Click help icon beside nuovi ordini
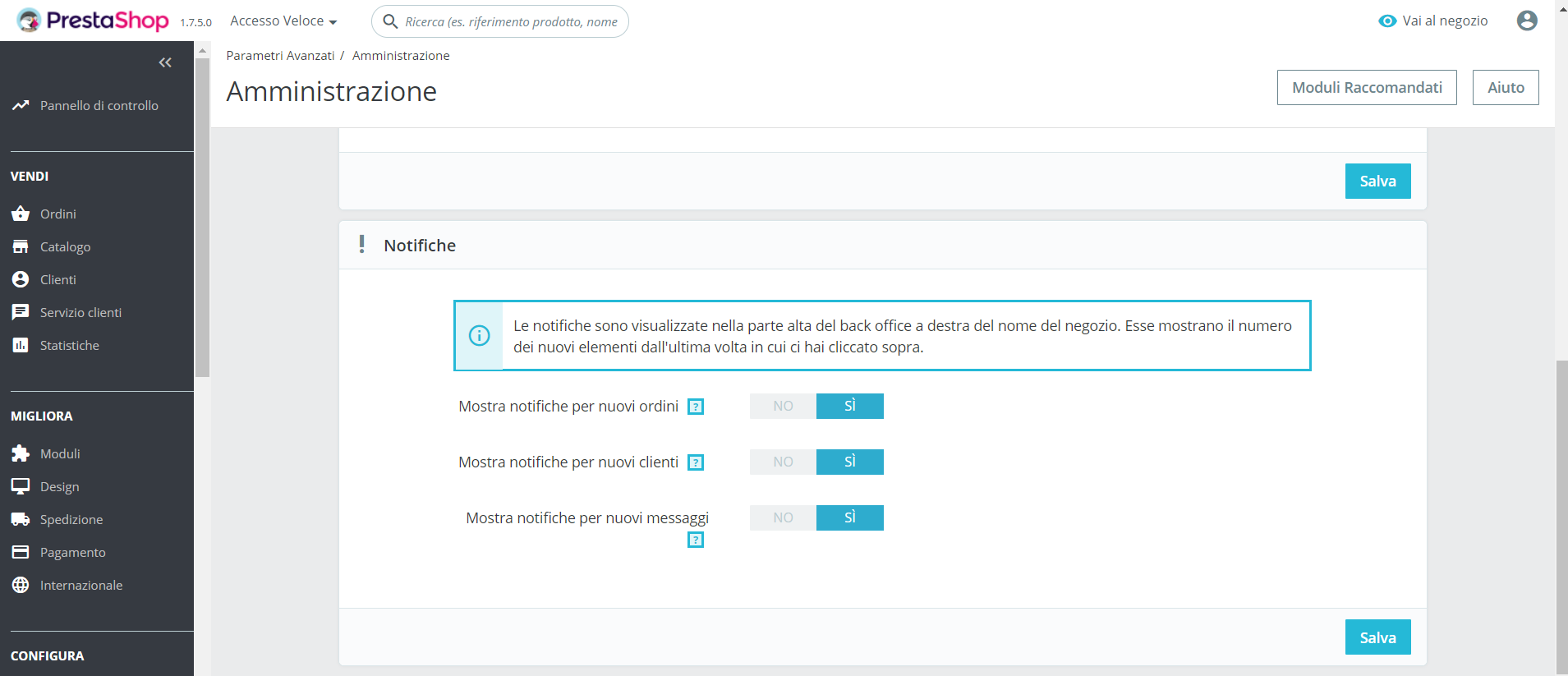This screenshot has height=676, width=1568. pyautogui.click(x=696, y=407)
